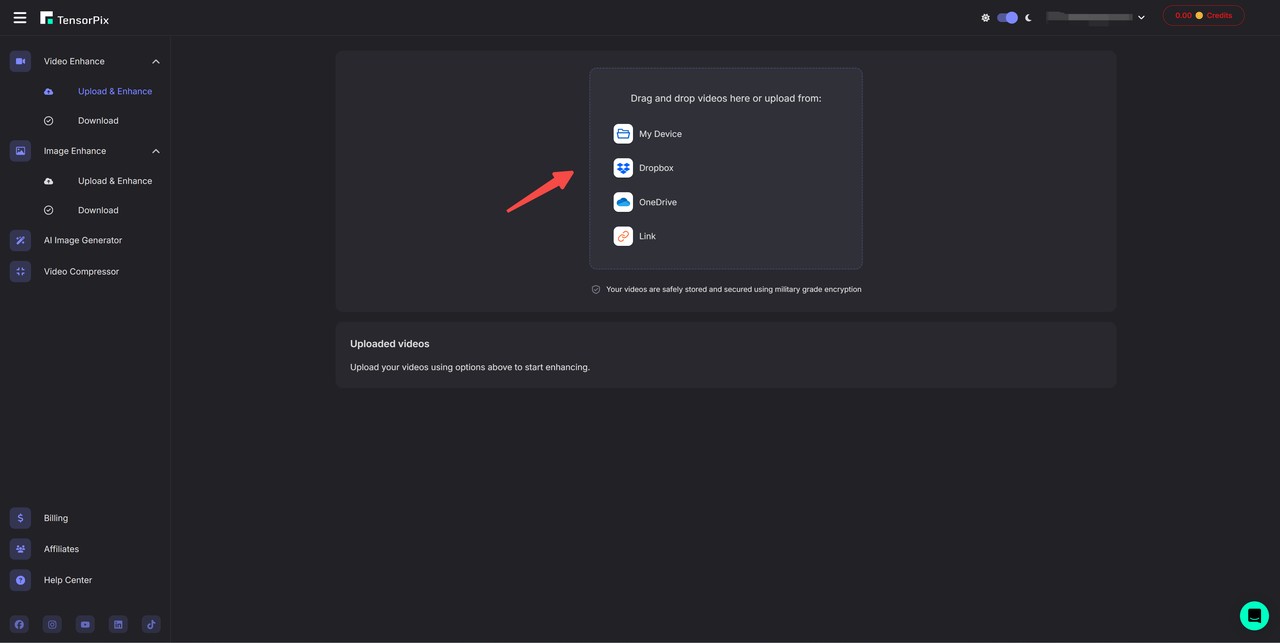Click the TensorPix logo
Image resolution: width=1280 pixels, height=643 pixels.
pos(75,18)
